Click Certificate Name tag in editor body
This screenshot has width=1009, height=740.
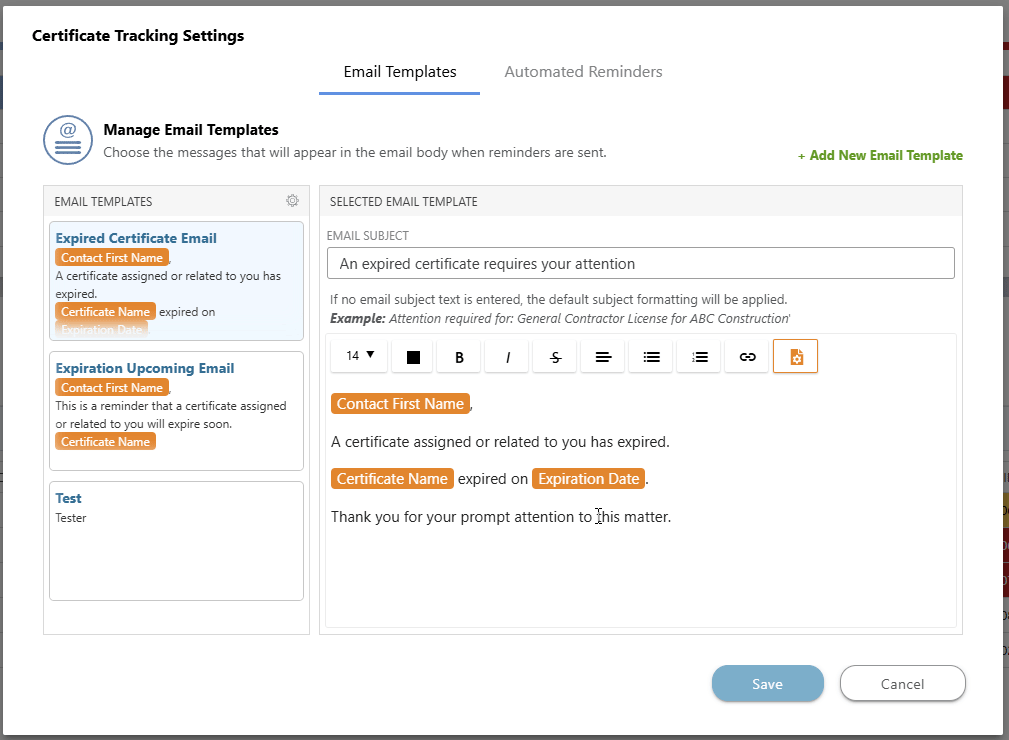[392, 479]
